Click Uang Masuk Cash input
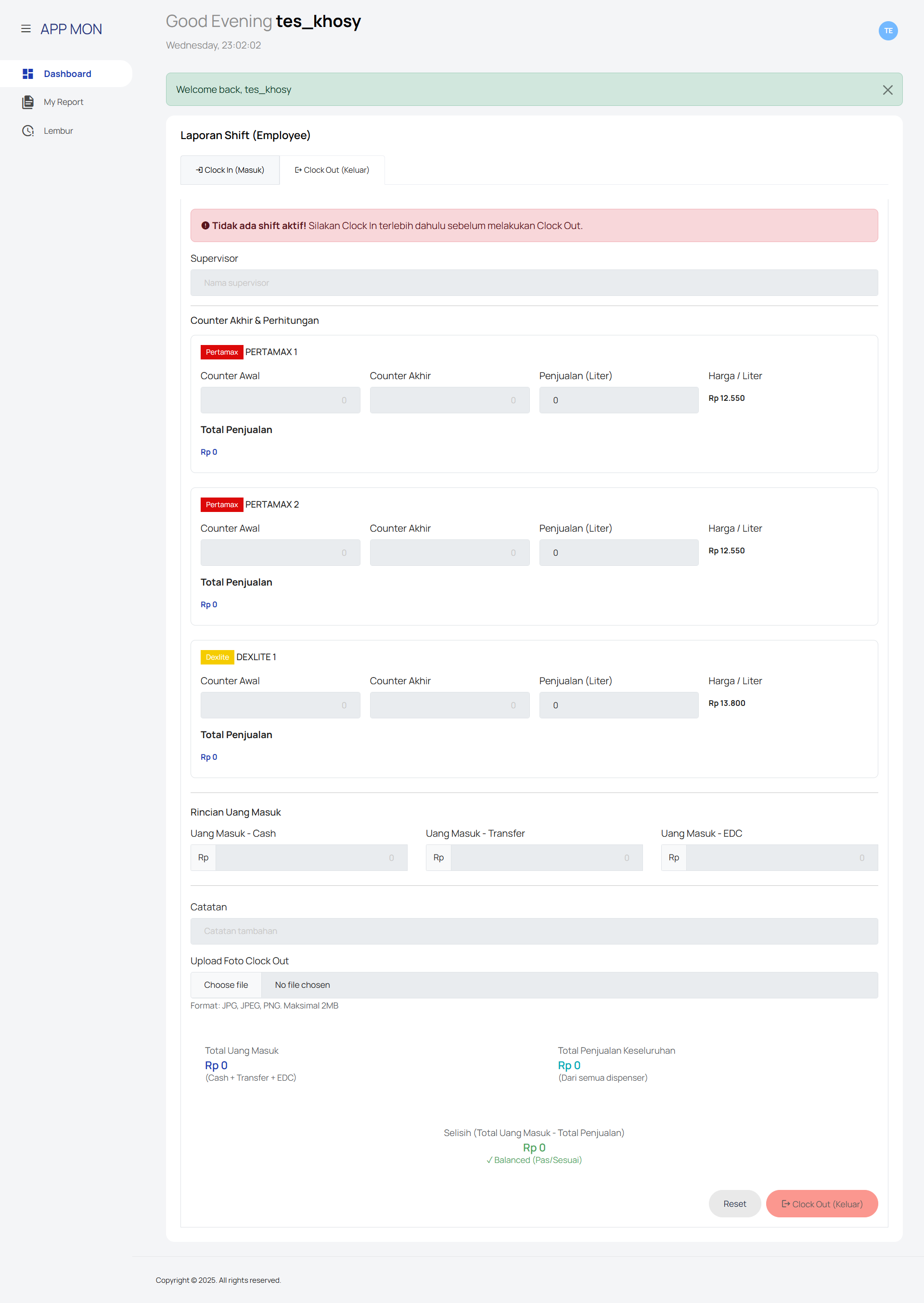This screenshot has height=1303, width=924. point(311,857)
